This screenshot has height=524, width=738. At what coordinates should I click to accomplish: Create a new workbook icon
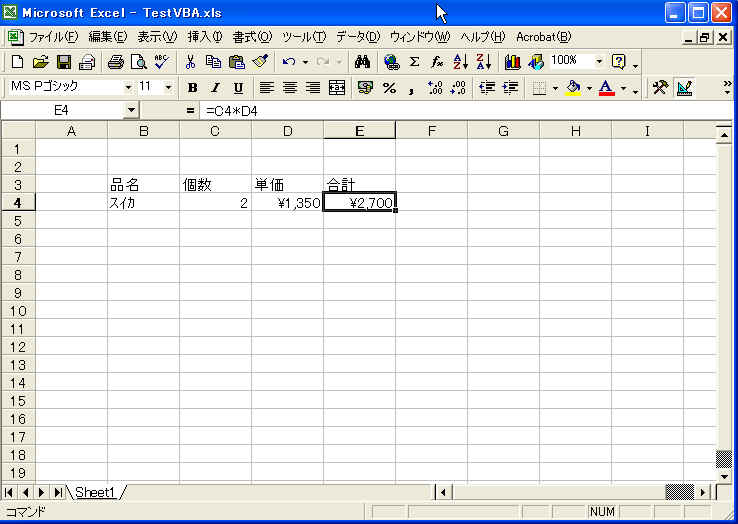(17, 62)
